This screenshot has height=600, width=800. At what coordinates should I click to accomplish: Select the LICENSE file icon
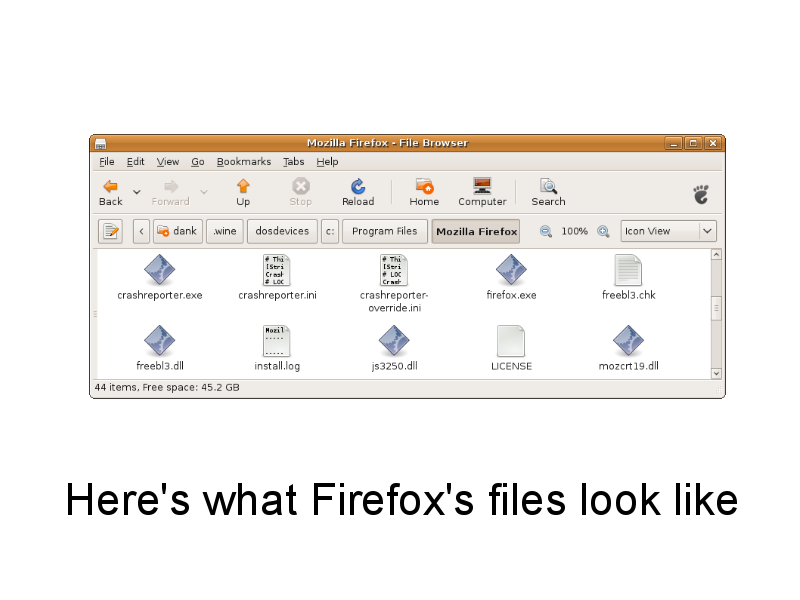click(511, 341)
